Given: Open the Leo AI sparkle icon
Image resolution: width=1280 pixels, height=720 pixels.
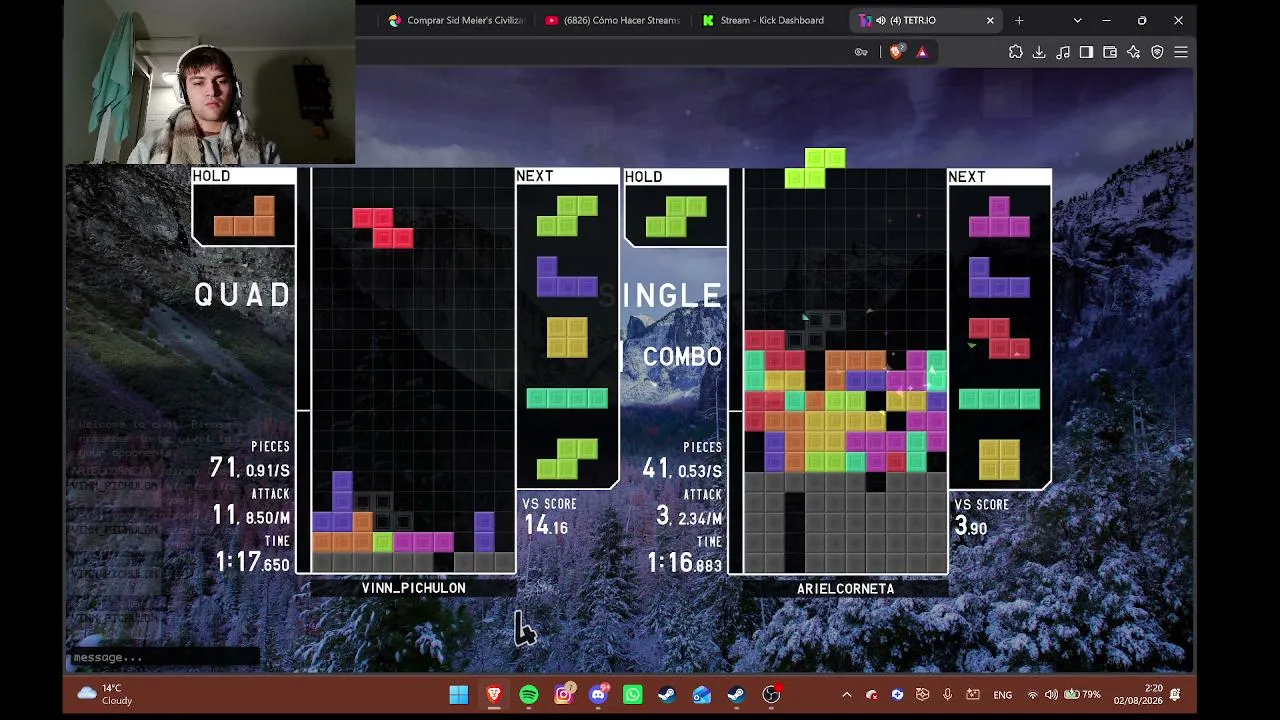Looking at the screenshot, I should [x=1133, y=52].
